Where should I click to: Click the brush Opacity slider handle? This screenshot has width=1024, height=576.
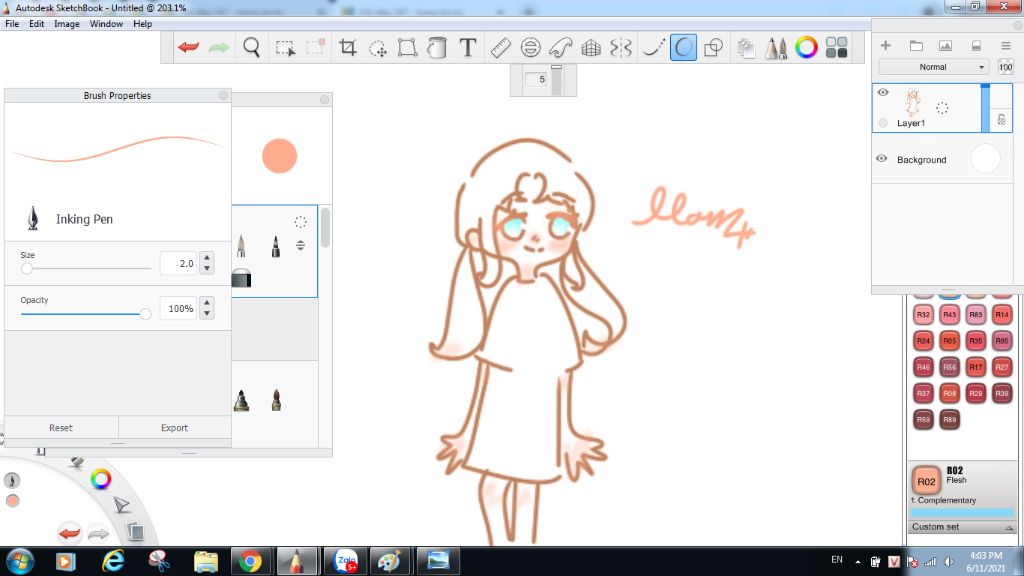tap(145, 314)
